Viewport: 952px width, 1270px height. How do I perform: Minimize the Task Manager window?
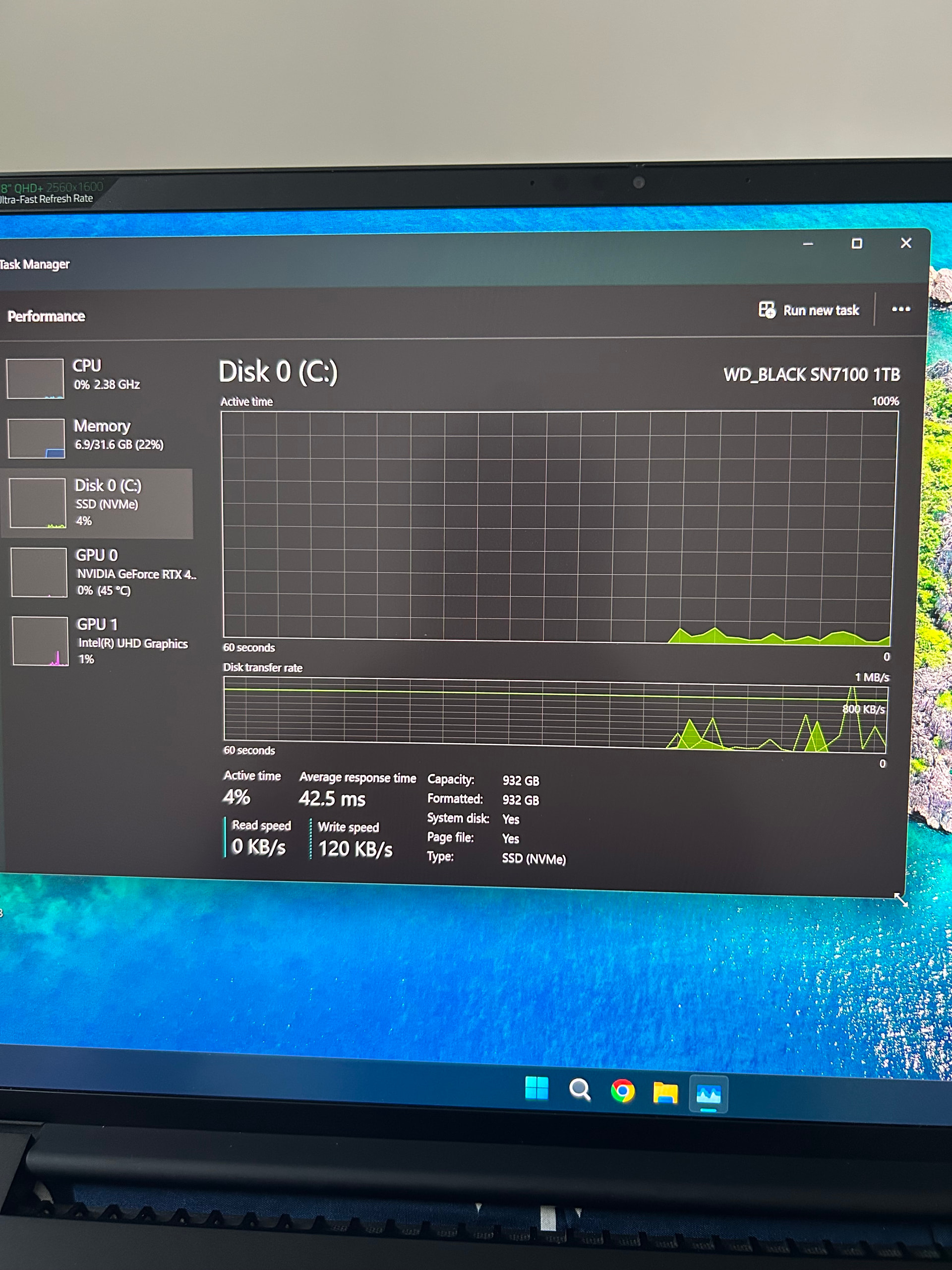[x=808, y=244]
